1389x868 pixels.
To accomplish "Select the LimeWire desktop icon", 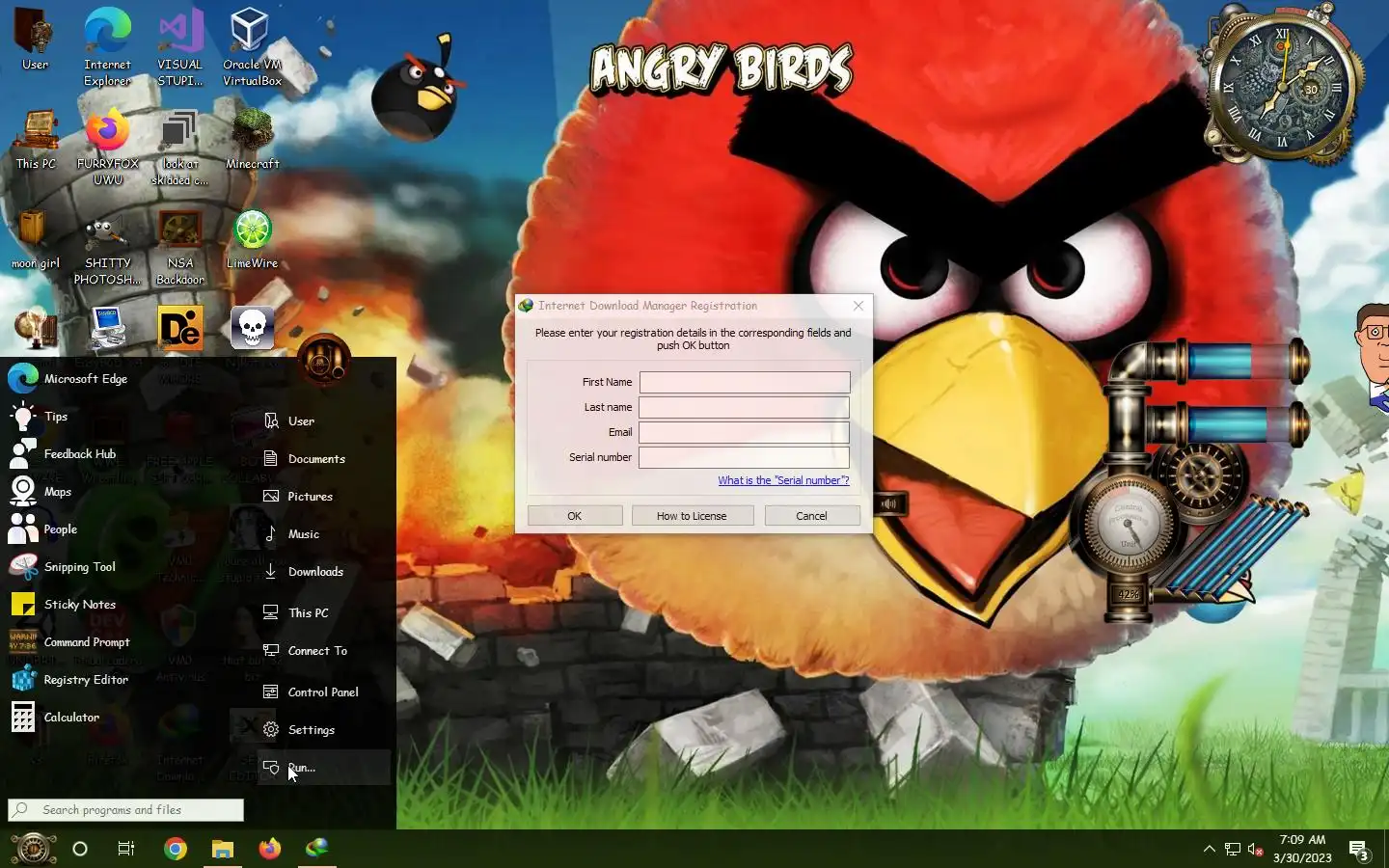I will click(252, 239).
